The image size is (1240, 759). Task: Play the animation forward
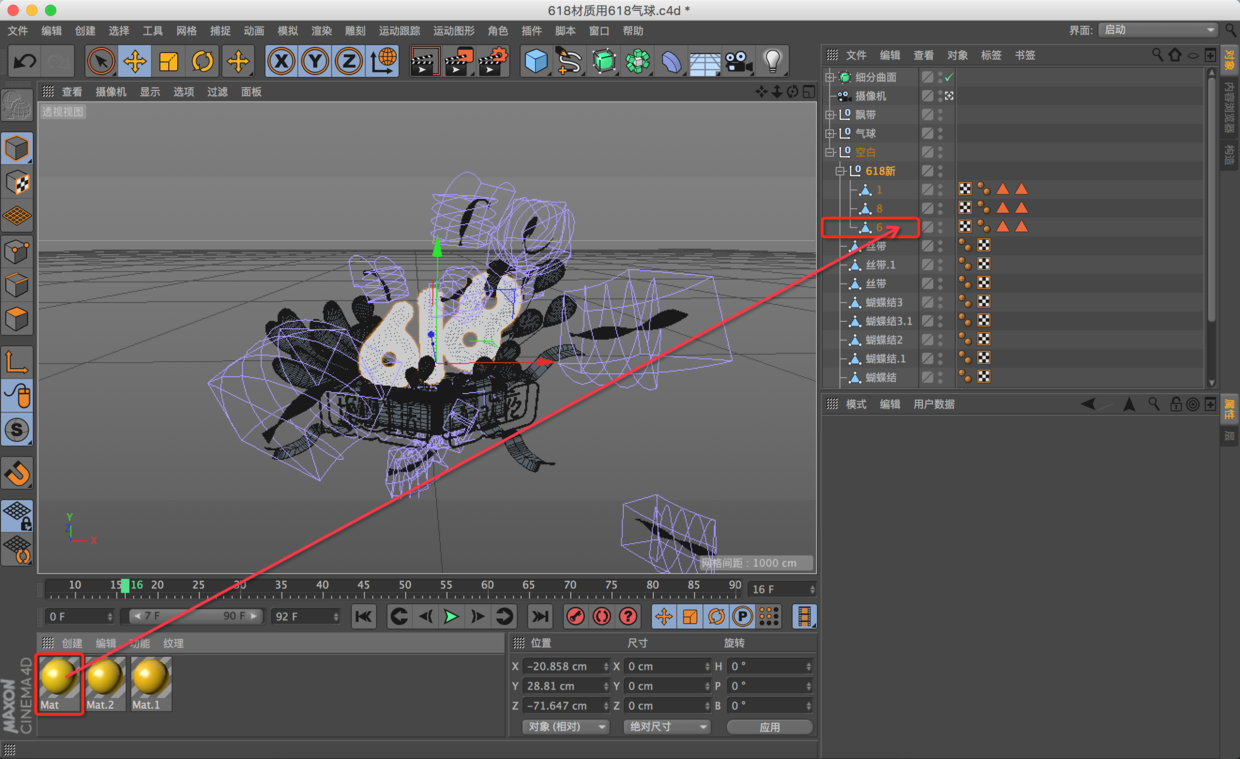(x=452, y=616)
